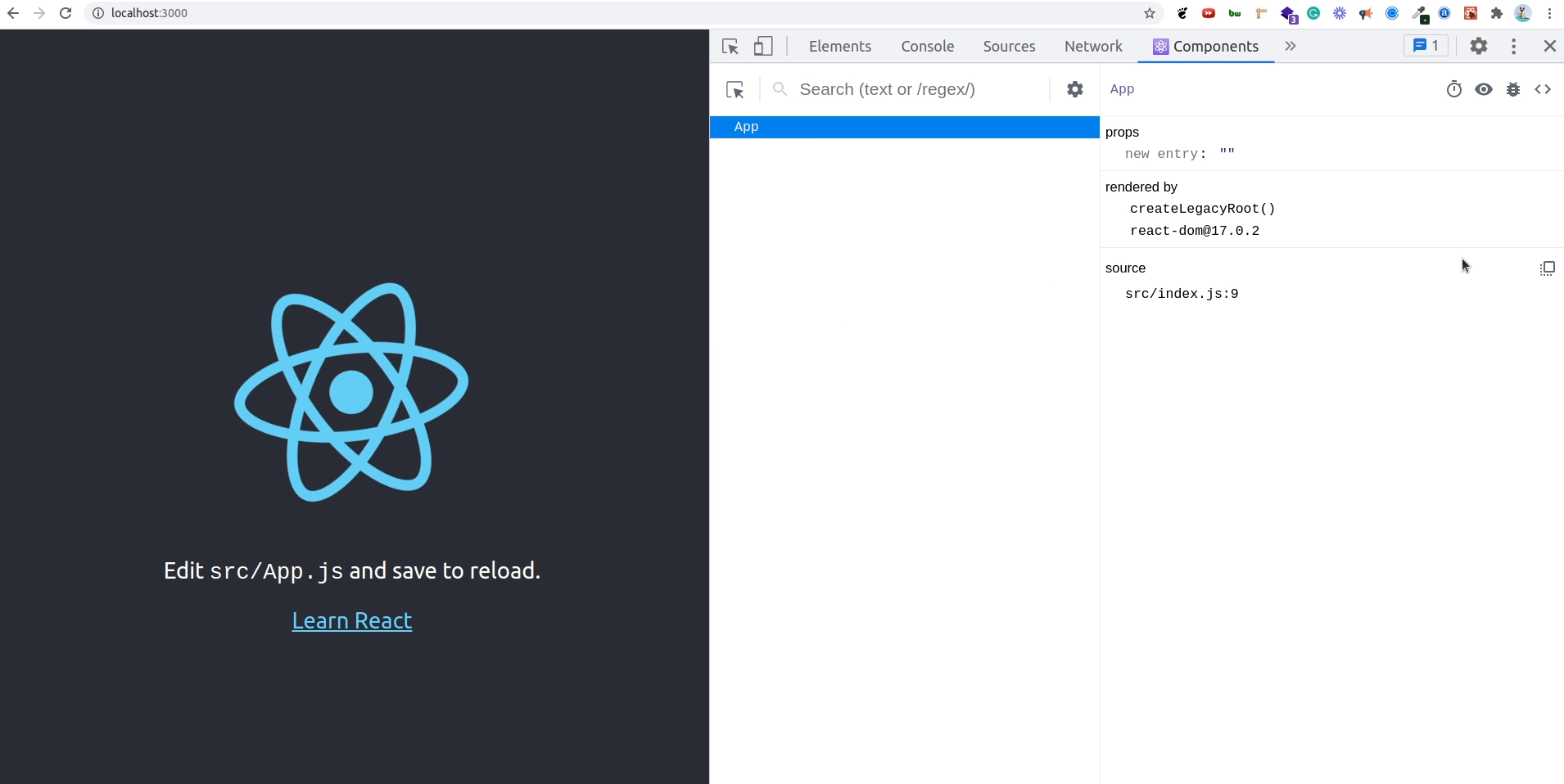
Task: Switch to the Elements tab
Action: pyautogui.click(x=840, y=47)
